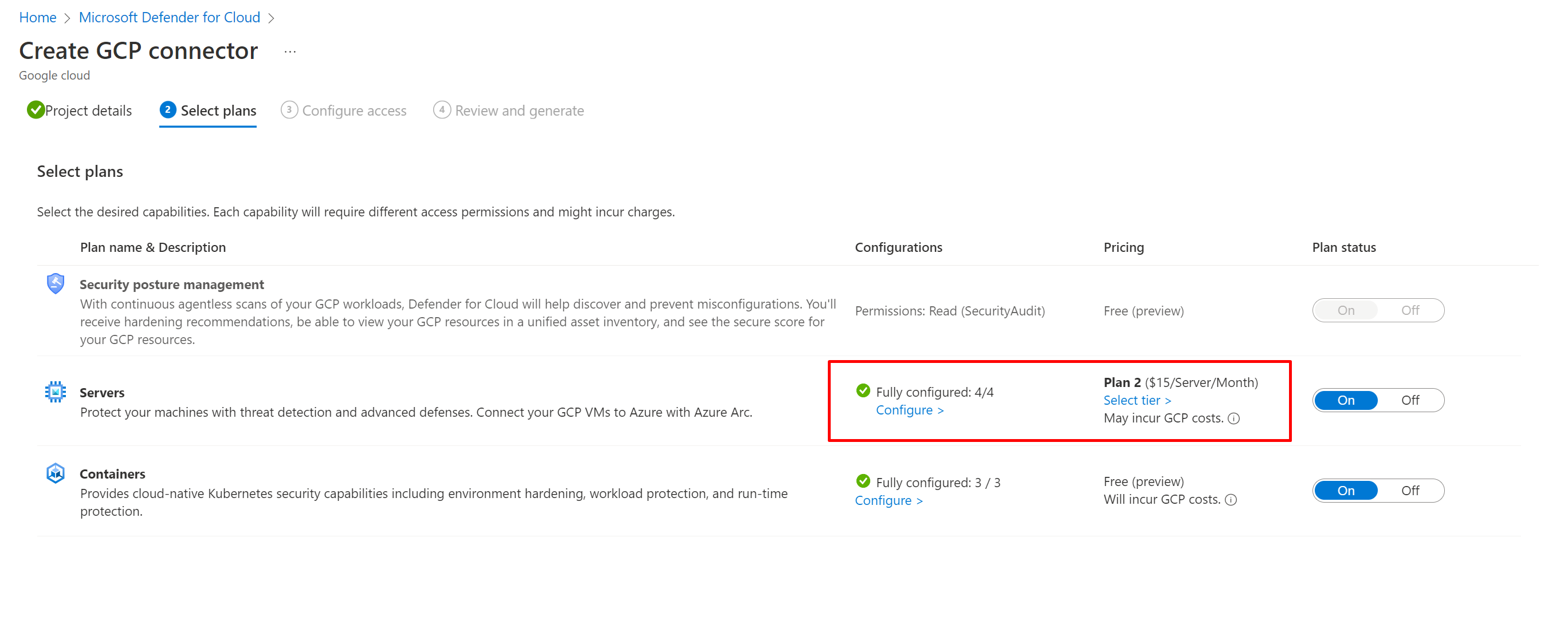Go to the Configure access step

pyautogui.click(x=353, y=110)
